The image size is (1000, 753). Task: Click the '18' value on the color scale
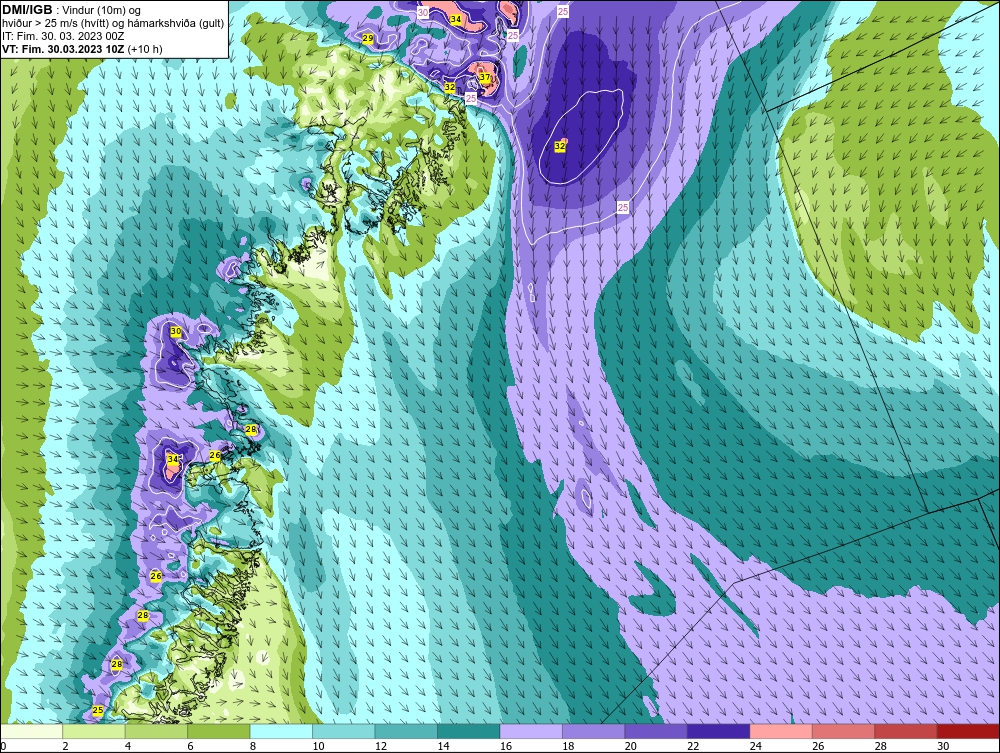tap(568, 746)
